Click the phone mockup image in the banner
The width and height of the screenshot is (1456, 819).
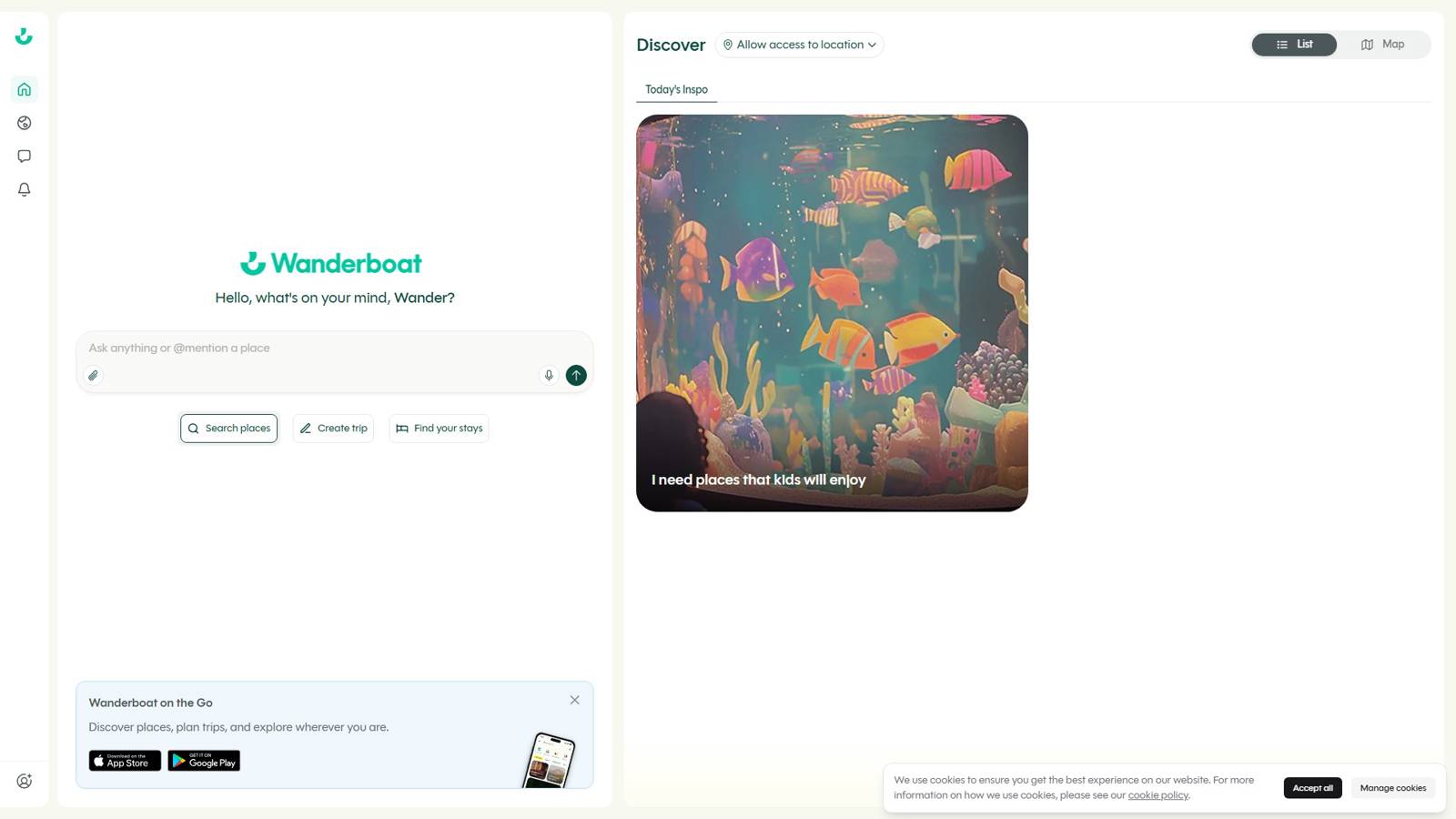click(550, 761)
